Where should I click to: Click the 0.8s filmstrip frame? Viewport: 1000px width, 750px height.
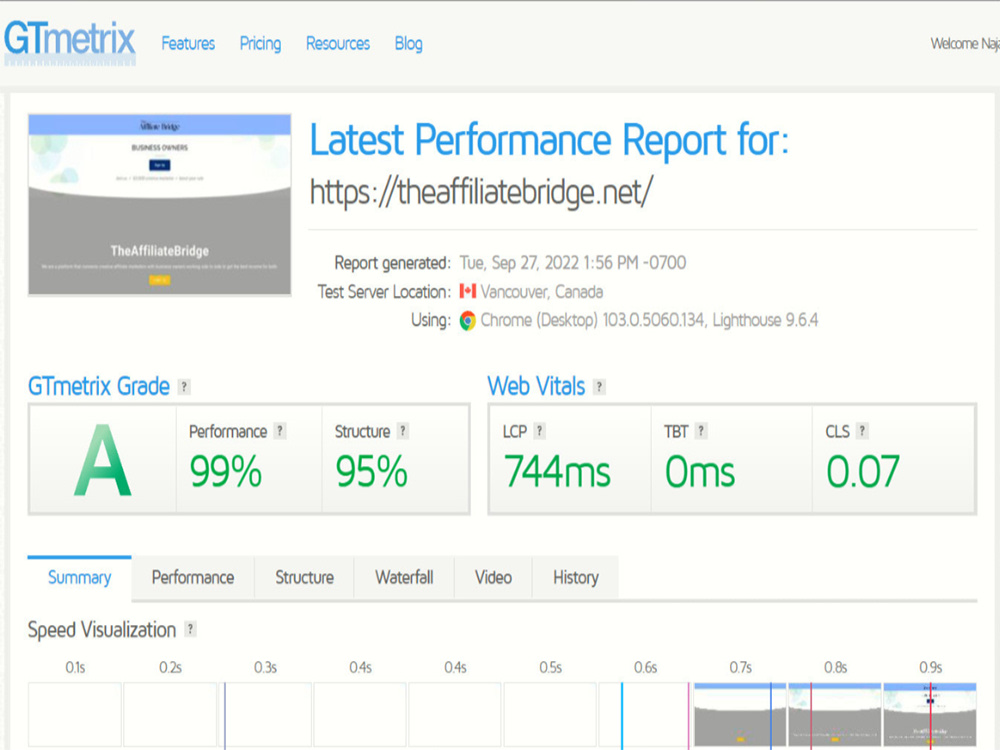pos(835,714)
